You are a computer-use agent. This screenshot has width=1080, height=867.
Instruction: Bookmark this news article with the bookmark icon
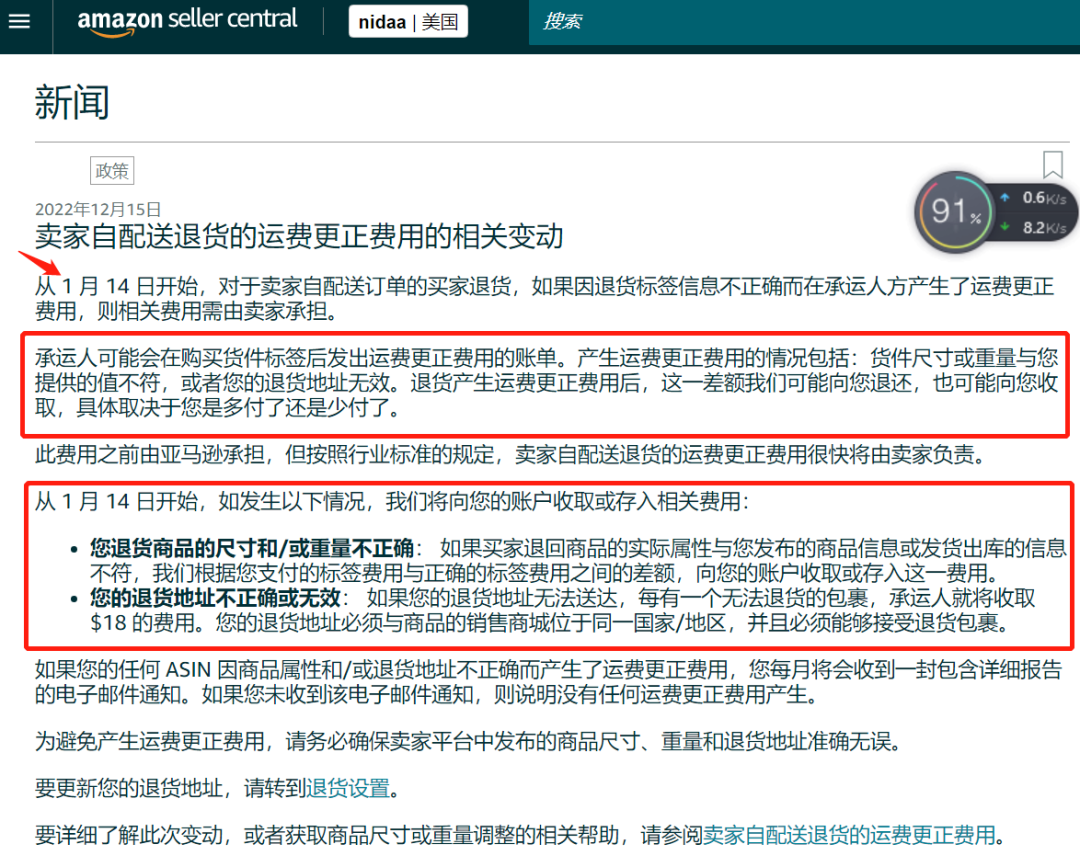pos(1052,165)
